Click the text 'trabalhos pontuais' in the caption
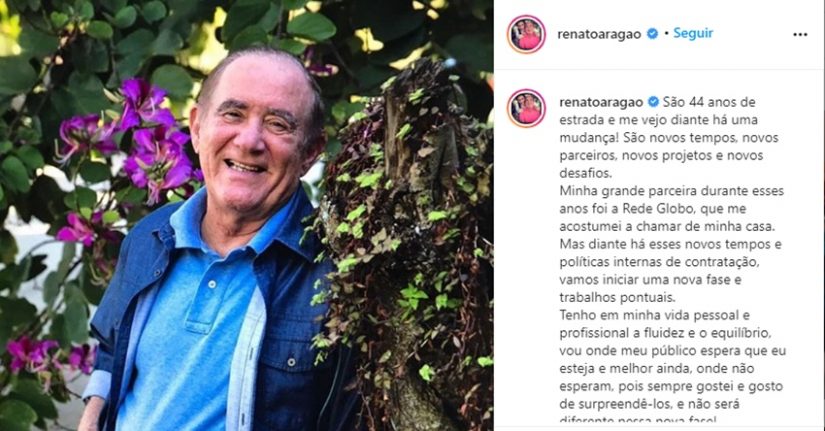 pyautogui.click(x=617, y=297)
